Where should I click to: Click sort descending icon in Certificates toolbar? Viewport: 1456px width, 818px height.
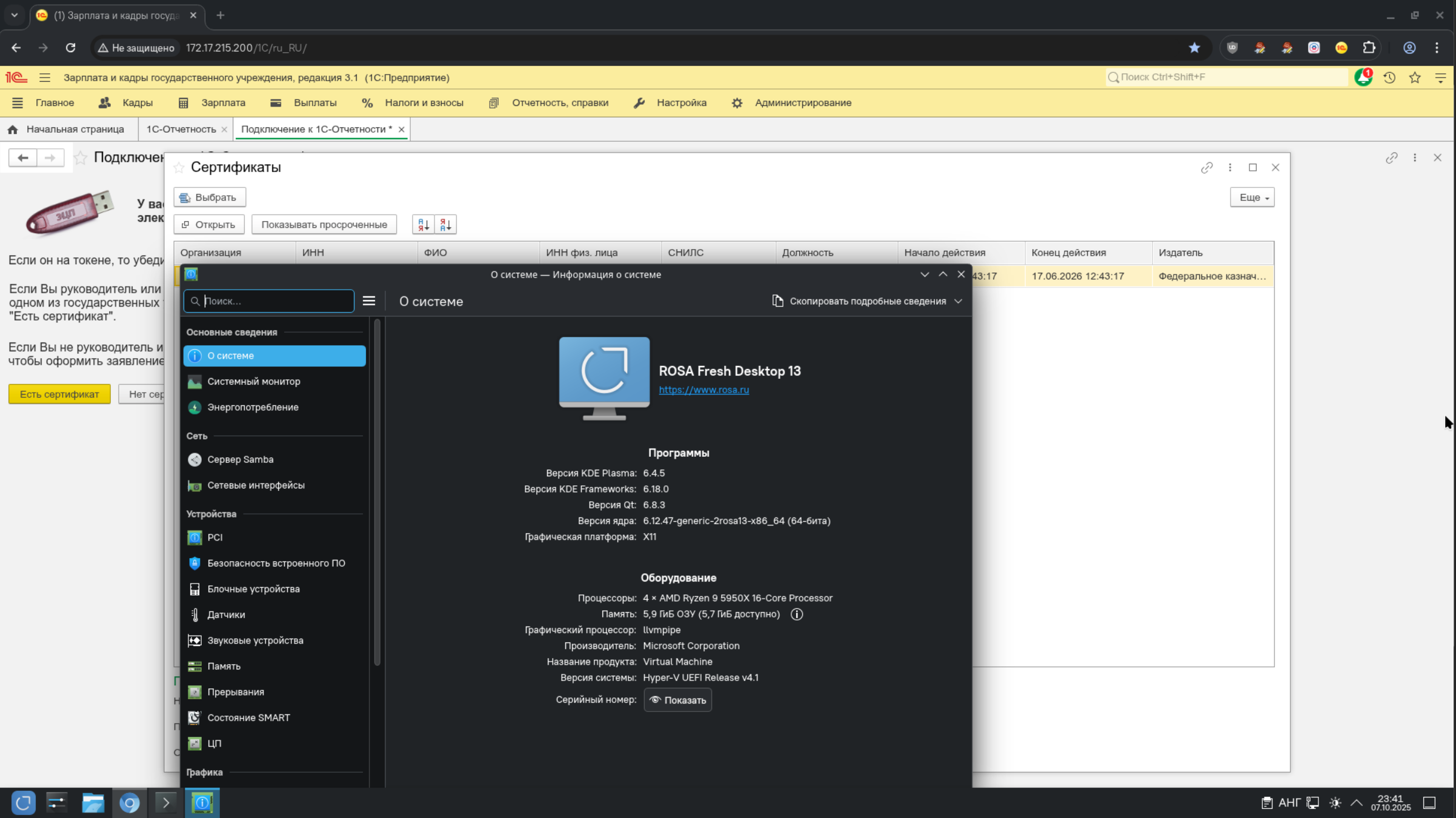click(x=445, y=225)
